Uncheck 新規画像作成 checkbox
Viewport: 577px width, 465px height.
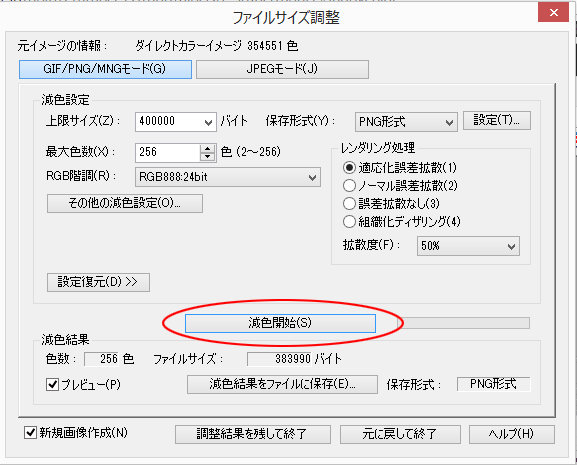pos(30,433)
